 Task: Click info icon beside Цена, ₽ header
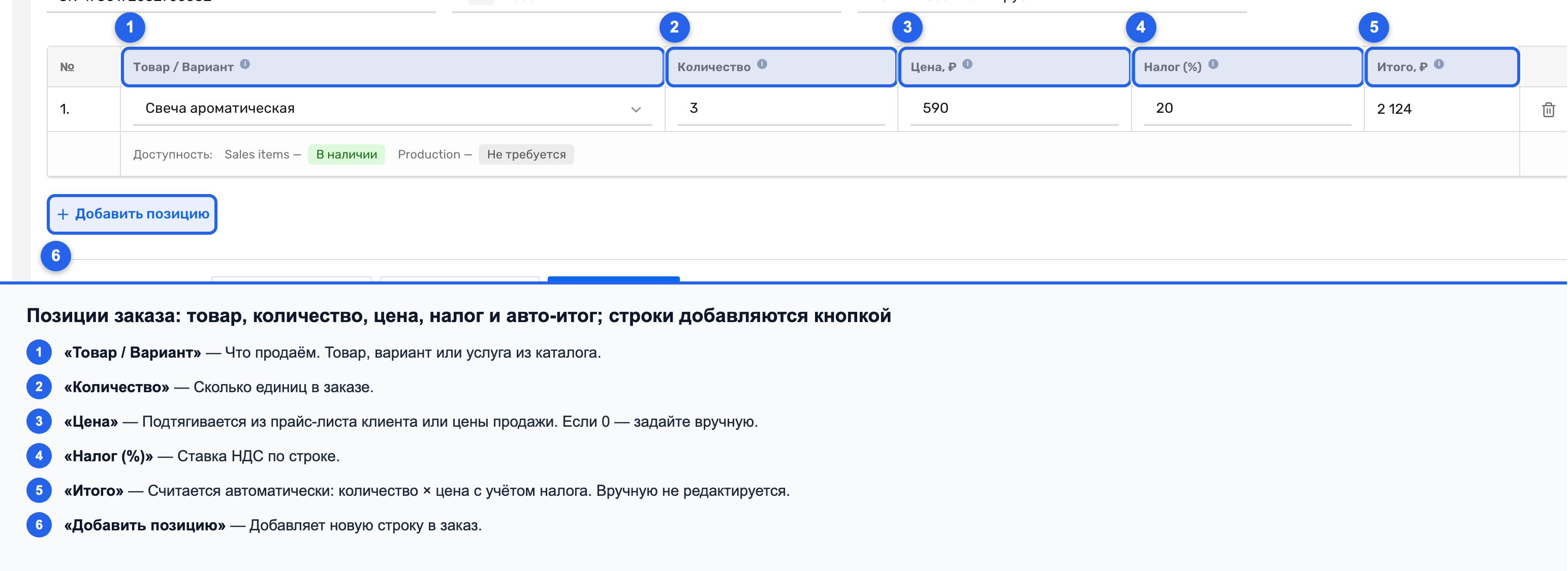click(x=967, y=64)
